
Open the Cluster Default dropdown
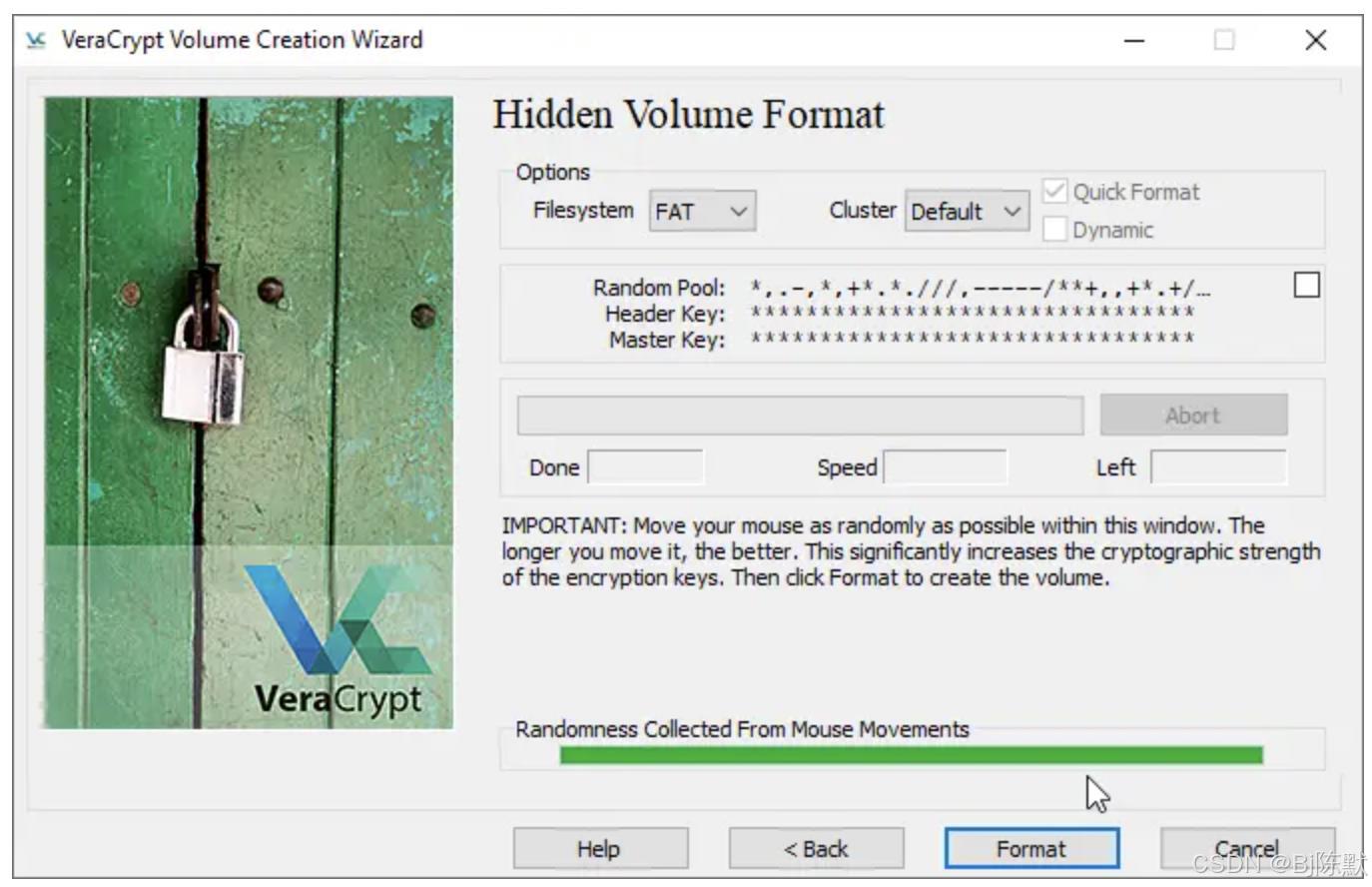pos(967,211)
